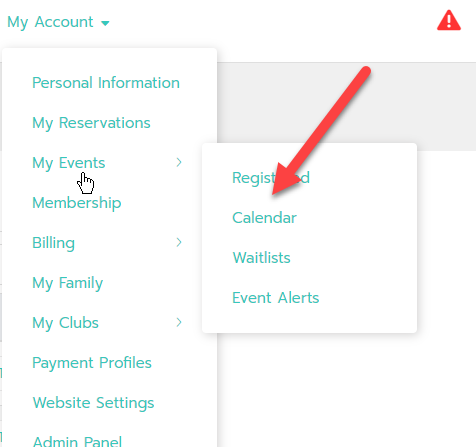
Task: Expand the My Events submenu chevron
Action: pos(179,162)
